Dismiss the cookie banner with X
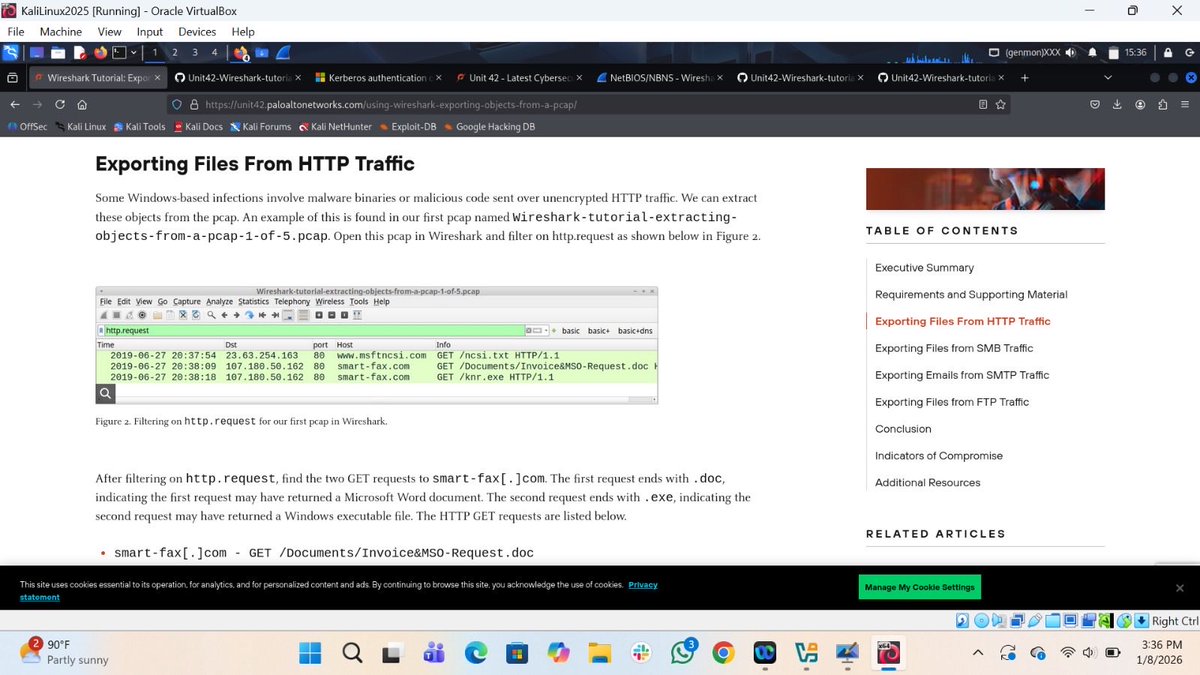The image size is (1200, 675). [1180, 587]
